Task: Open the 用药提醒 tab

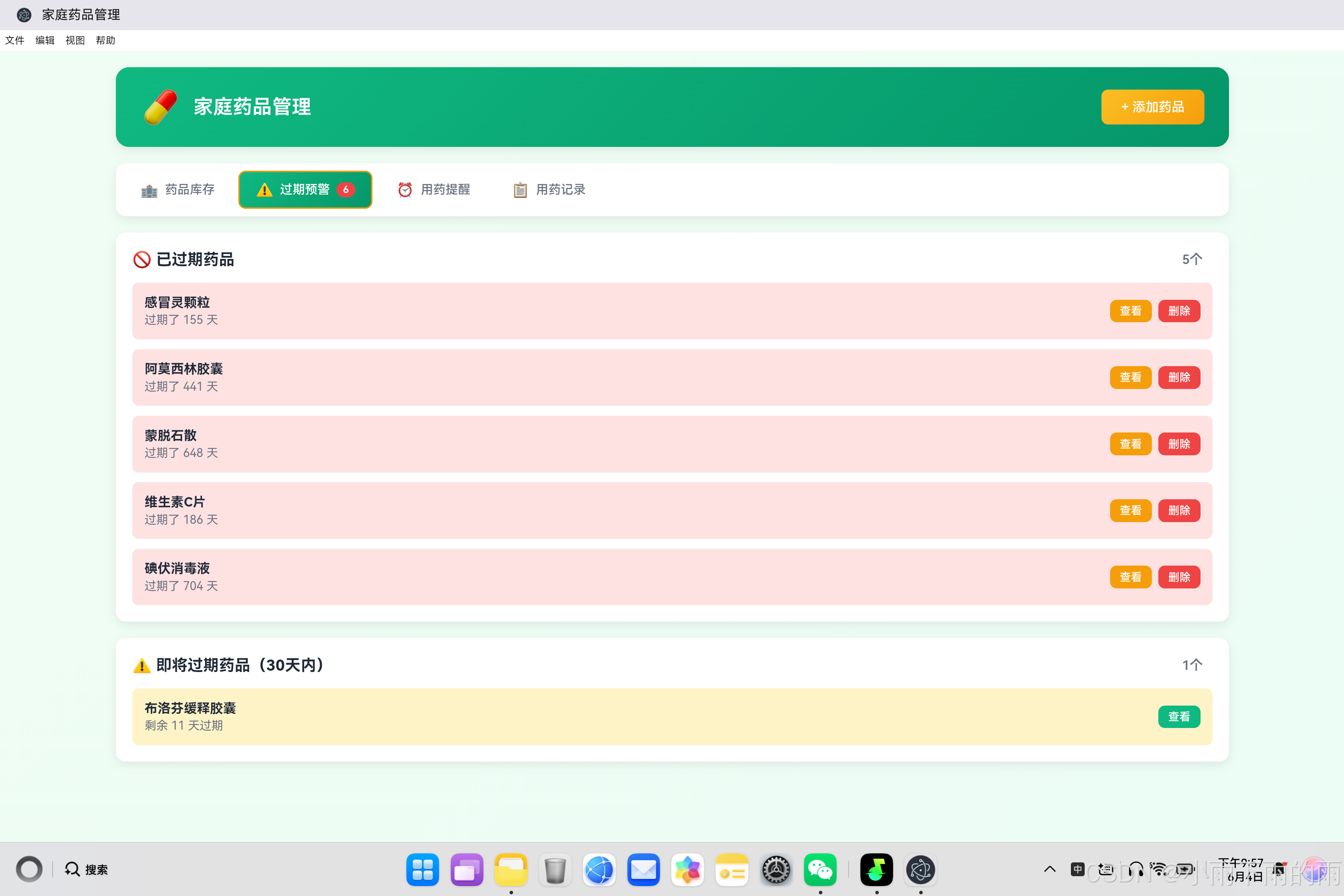Action: click(434, 190)
